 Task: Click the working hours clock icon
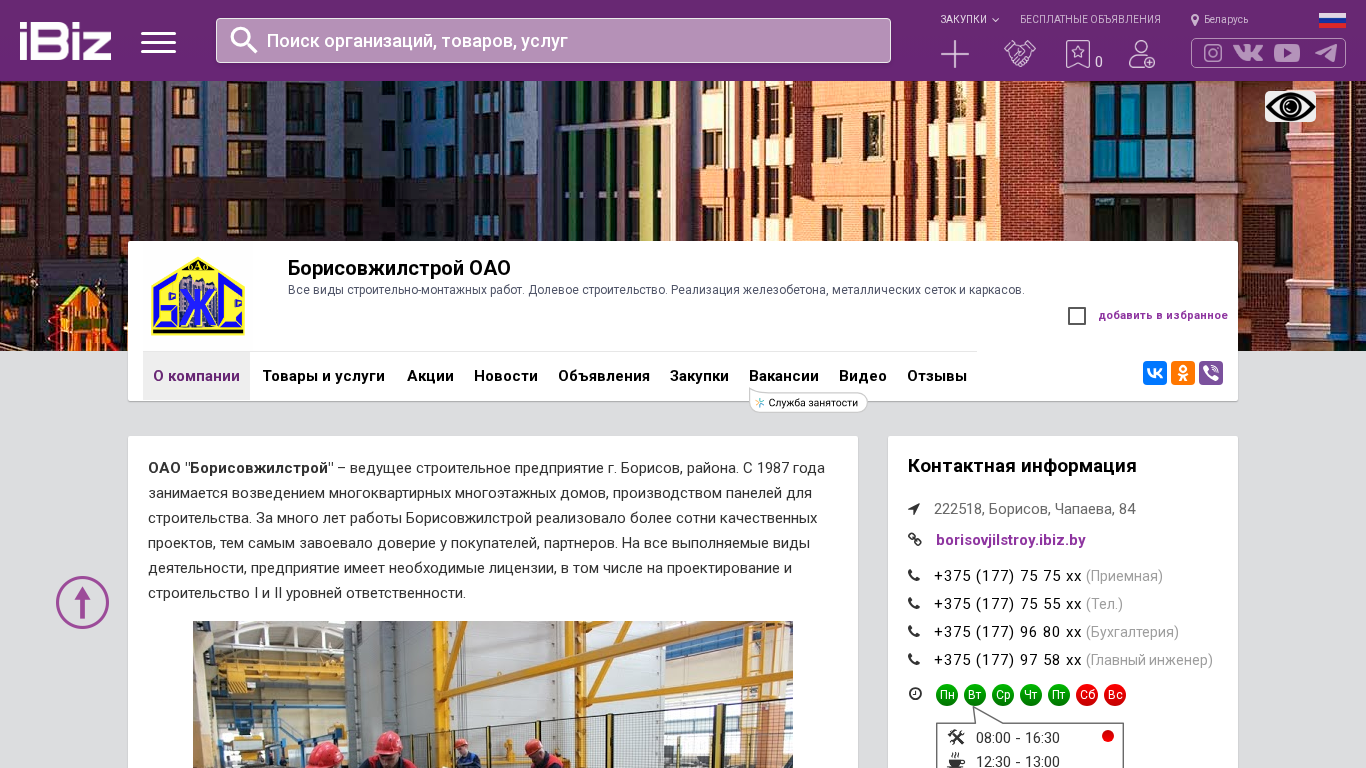coord(915,694)
